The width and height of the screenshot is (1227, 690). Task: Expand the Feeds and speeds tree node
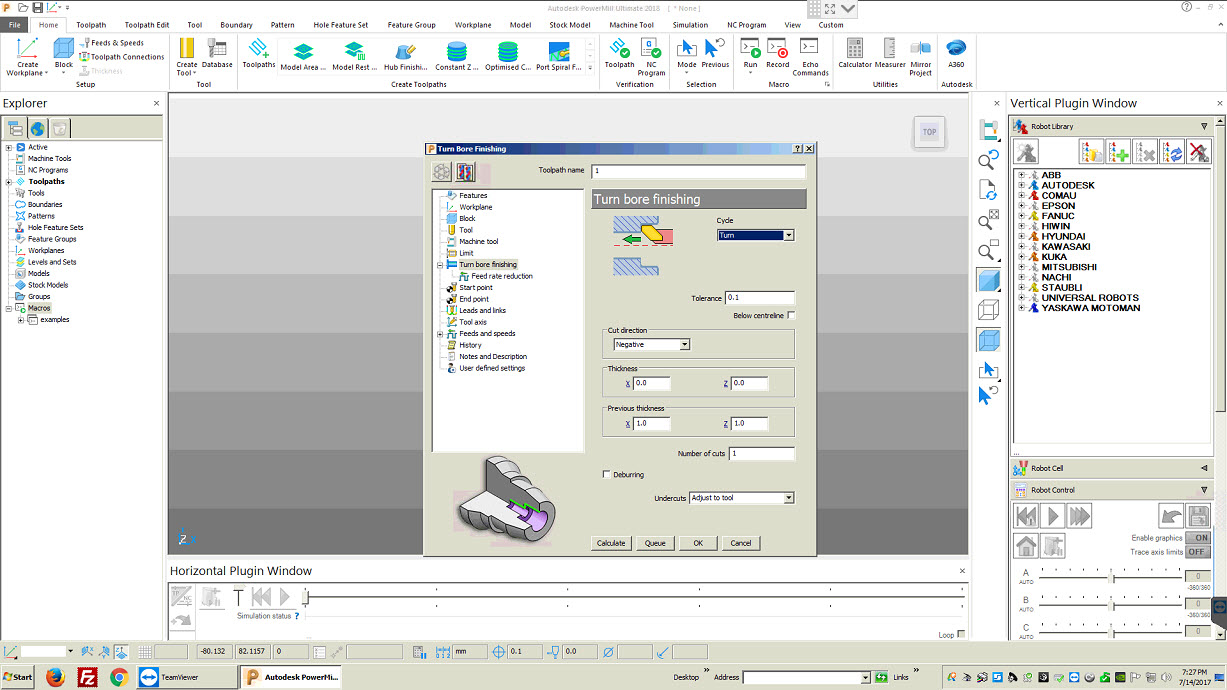tap(439, 334)
